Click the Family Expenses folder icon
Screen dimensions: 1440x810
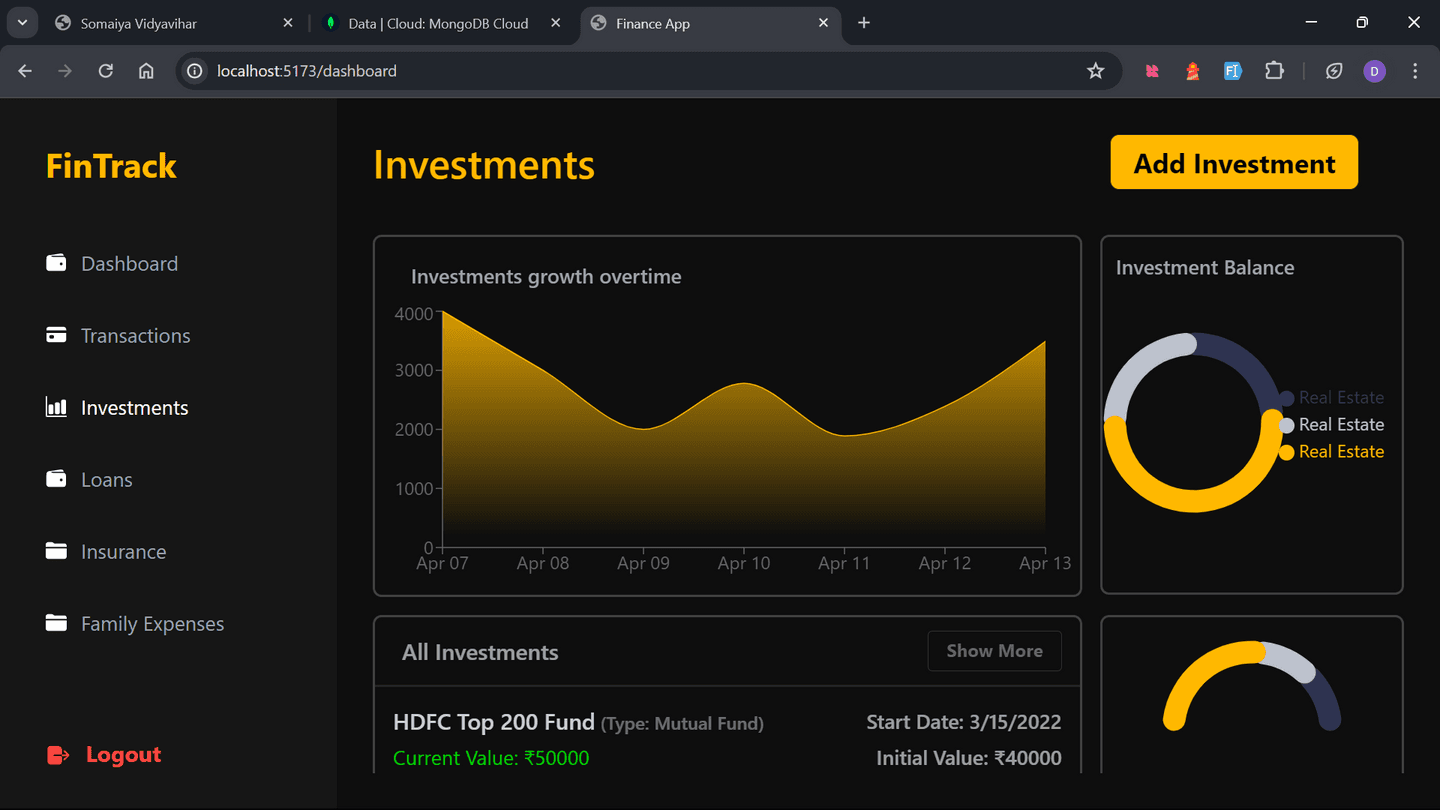tap(56, 623)
